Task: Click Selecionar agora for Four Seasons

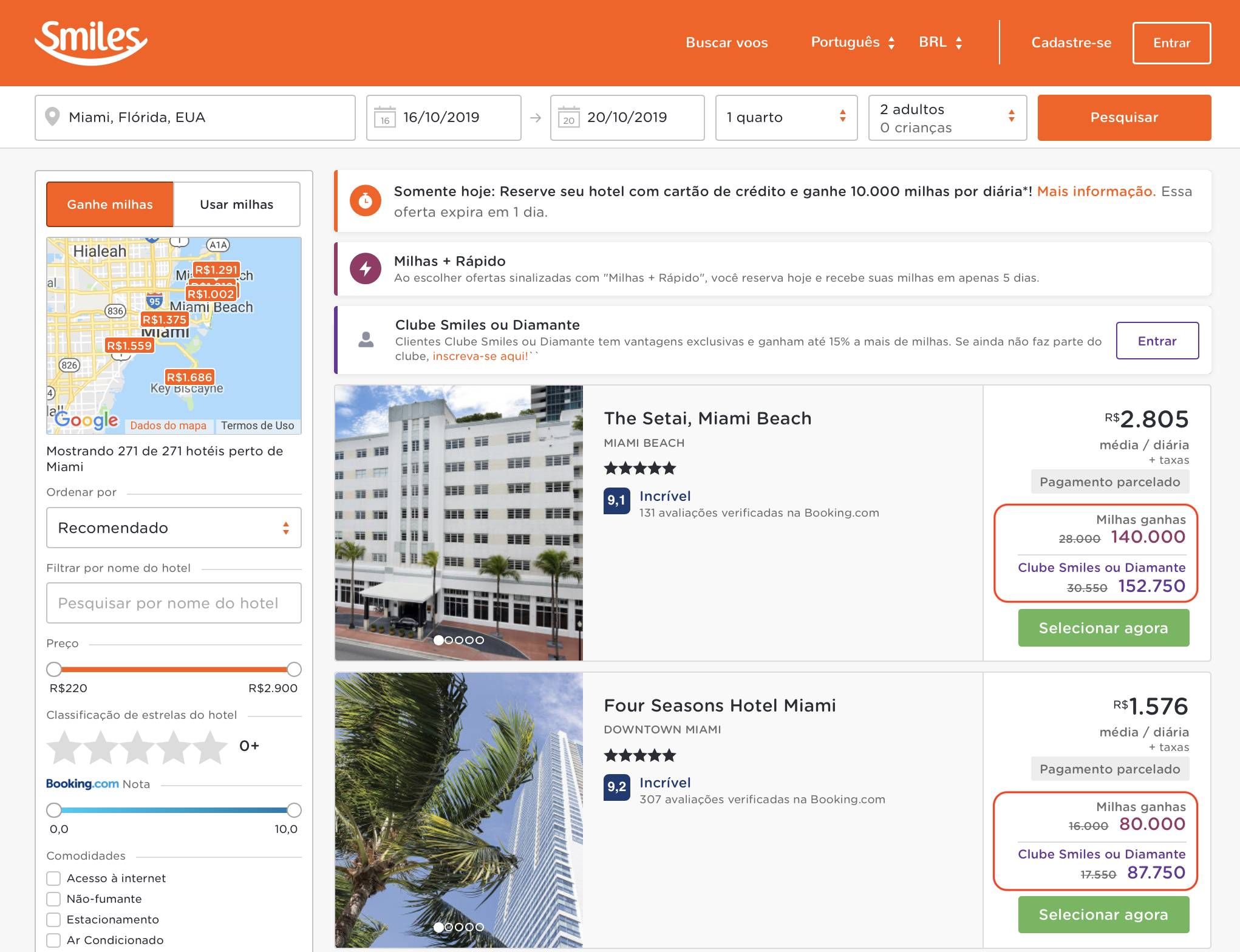Action: coord(1103,914)
